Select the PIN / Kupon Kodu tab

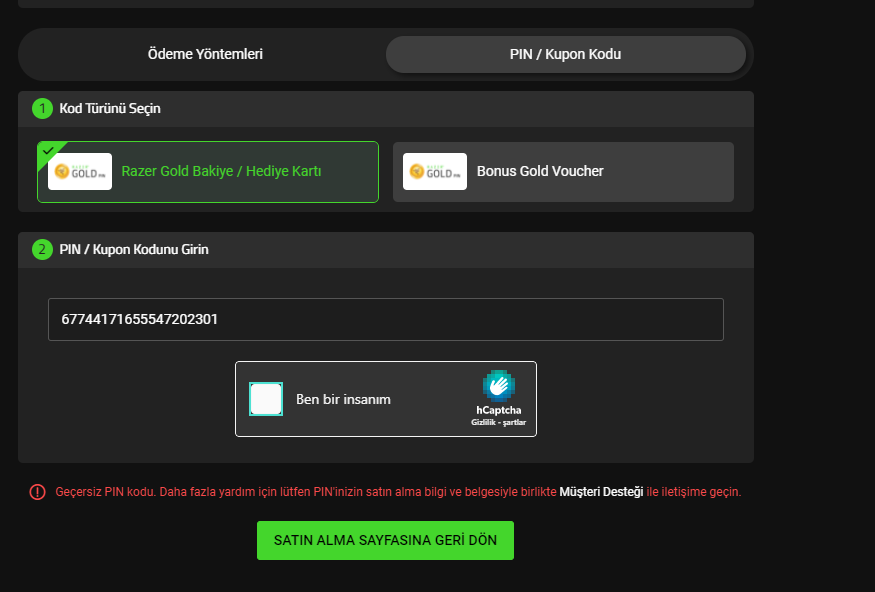[565, 54]
